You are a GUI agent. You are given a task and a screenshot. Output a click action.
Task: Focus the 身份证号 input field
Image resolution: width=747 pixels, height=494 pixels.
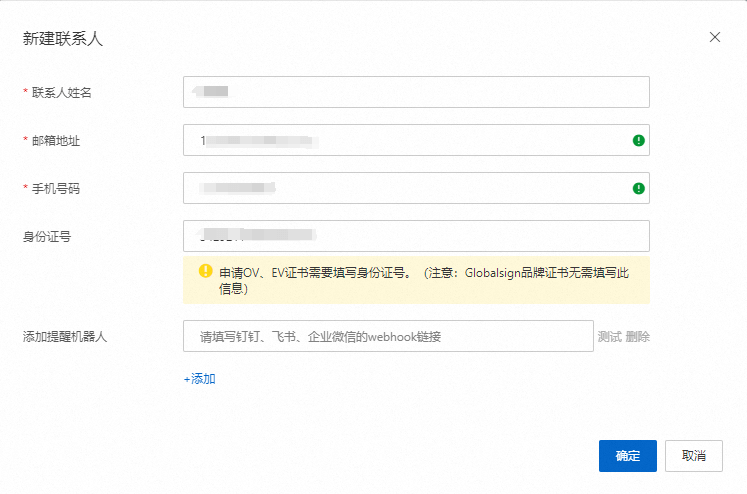(416, 236)
